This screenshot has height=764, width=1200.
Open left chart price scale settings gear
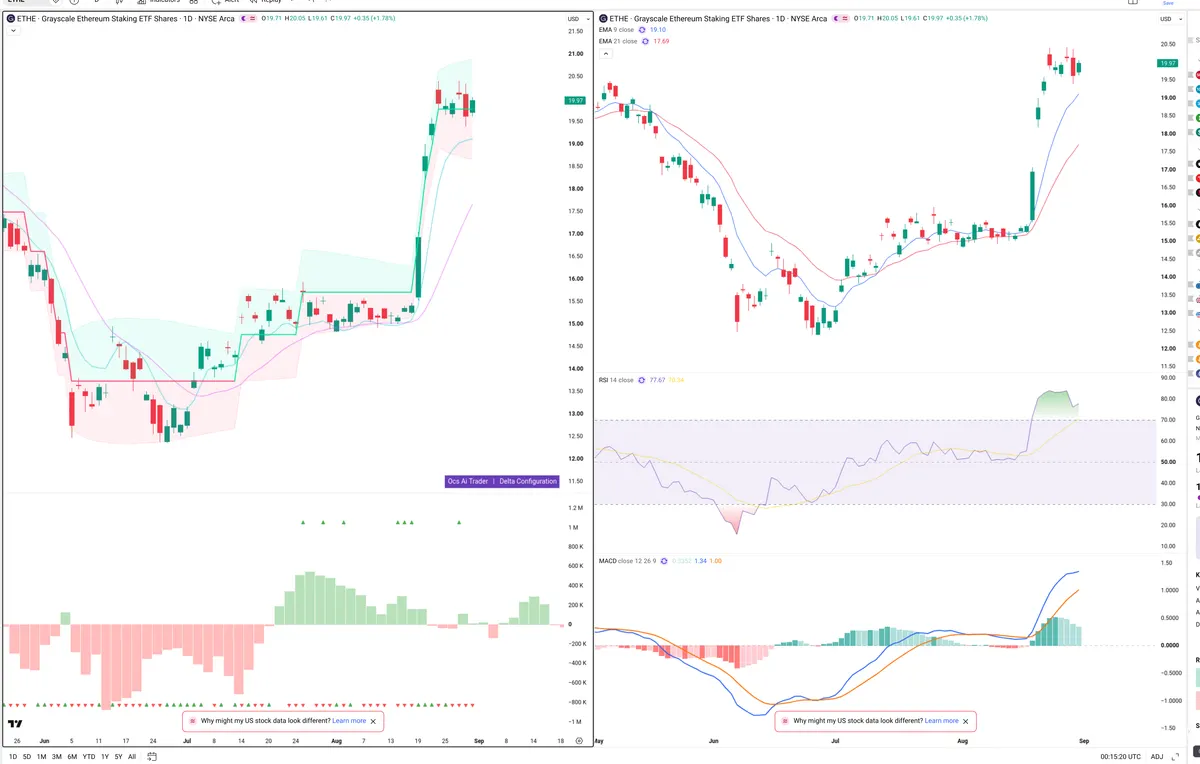tap(578, 740)
